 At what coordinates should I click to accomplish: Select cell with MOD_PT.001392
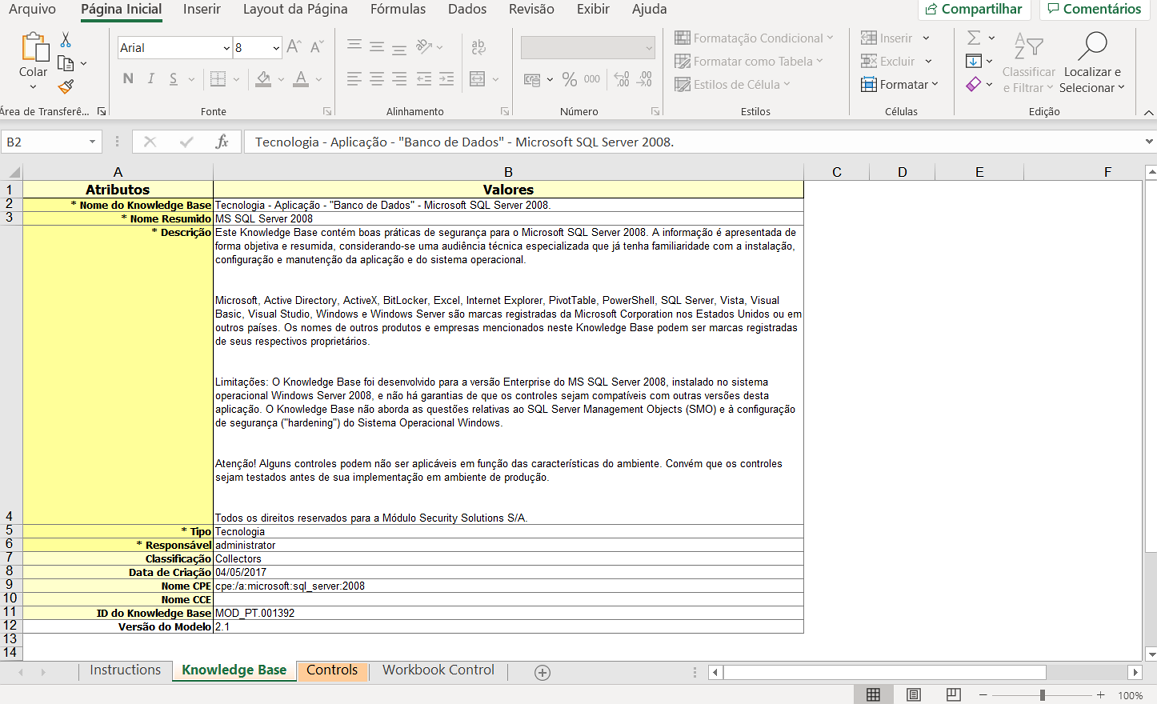click(508, 612)
